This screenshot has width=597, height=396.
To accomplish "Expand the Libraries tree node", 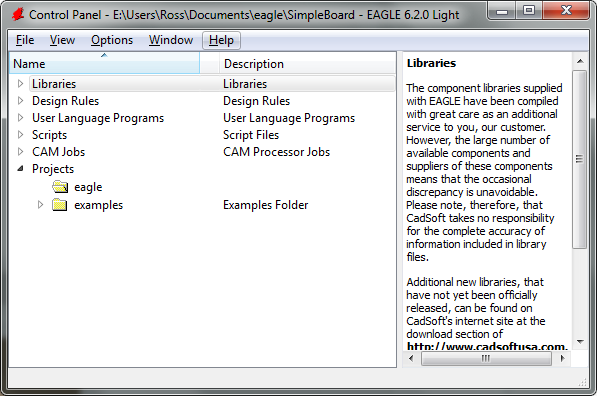I will click(x=21, y=83).
